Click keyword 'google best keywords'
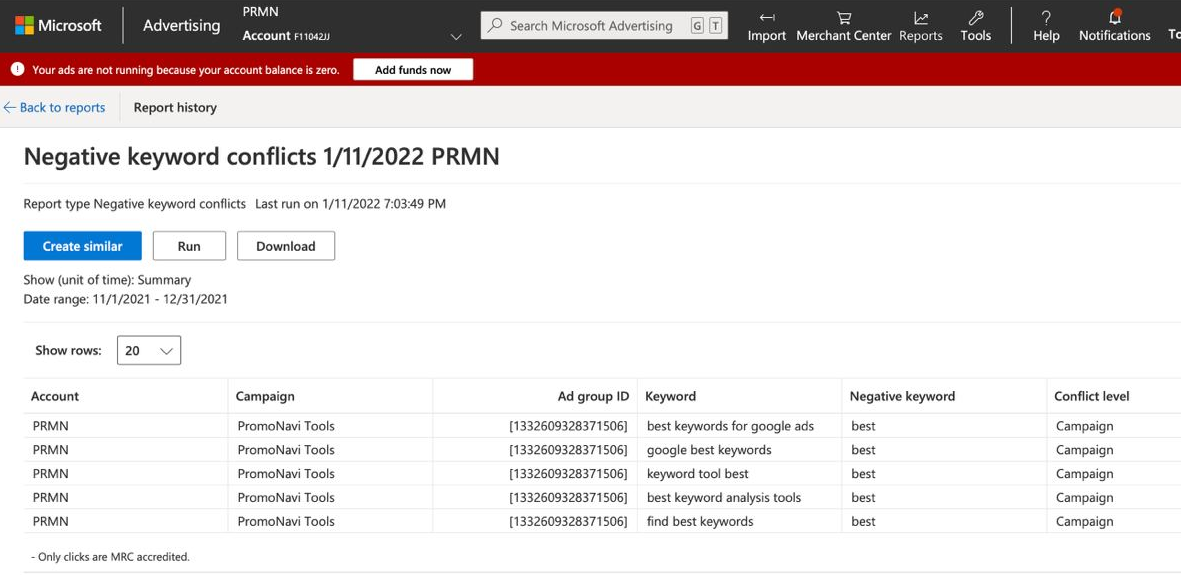Image resolution: width=1181 pixels, height=575 pixels. (x=709, y=450)
